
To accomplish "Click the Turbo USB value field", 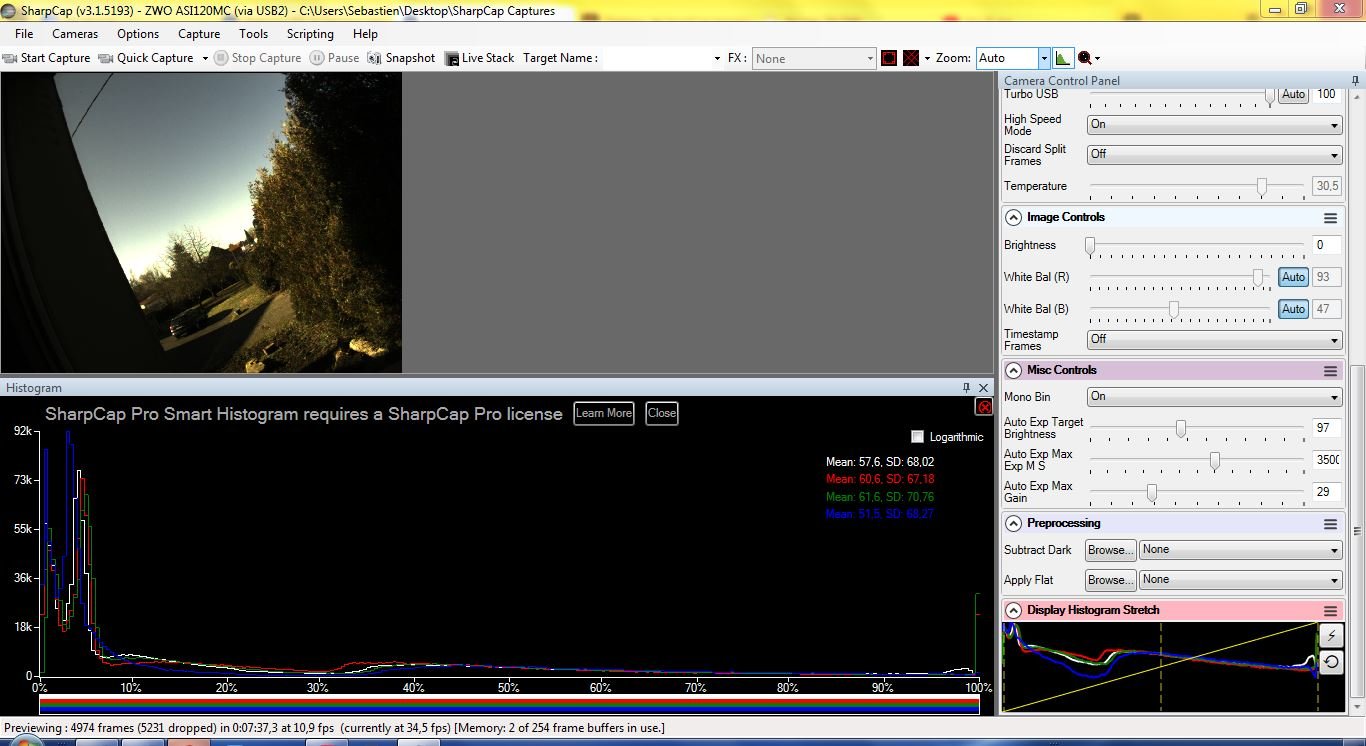I will click(1326, 94).
